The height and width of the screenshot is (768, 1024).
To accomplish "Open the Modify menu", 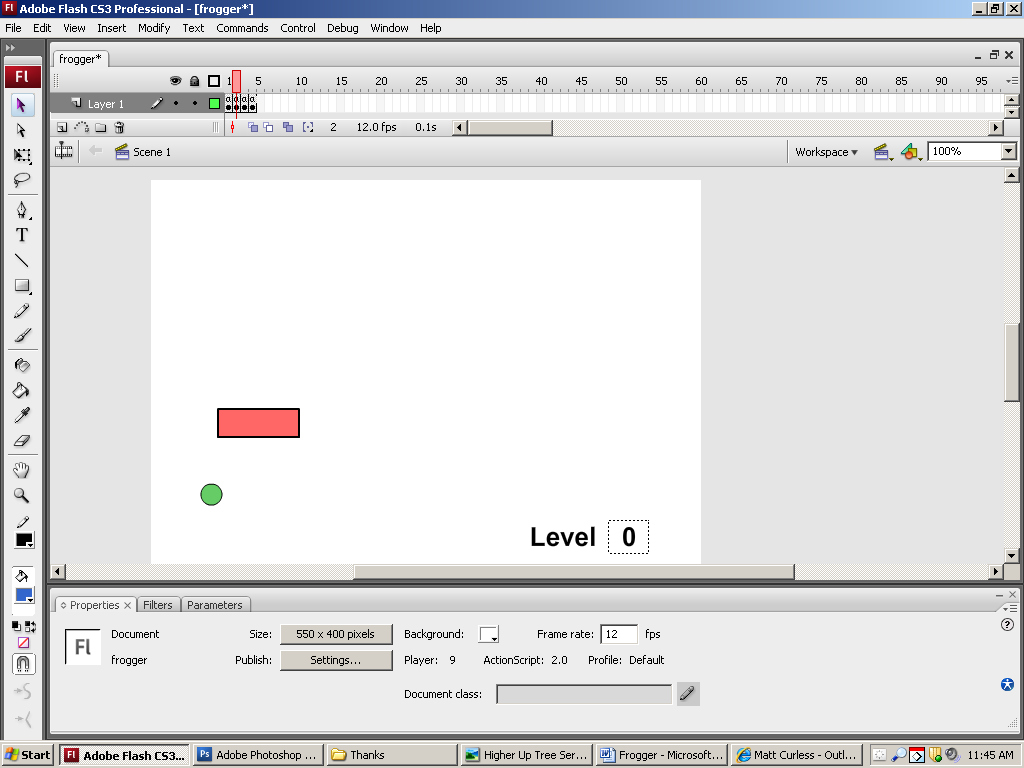I will [x=154, y=28].
